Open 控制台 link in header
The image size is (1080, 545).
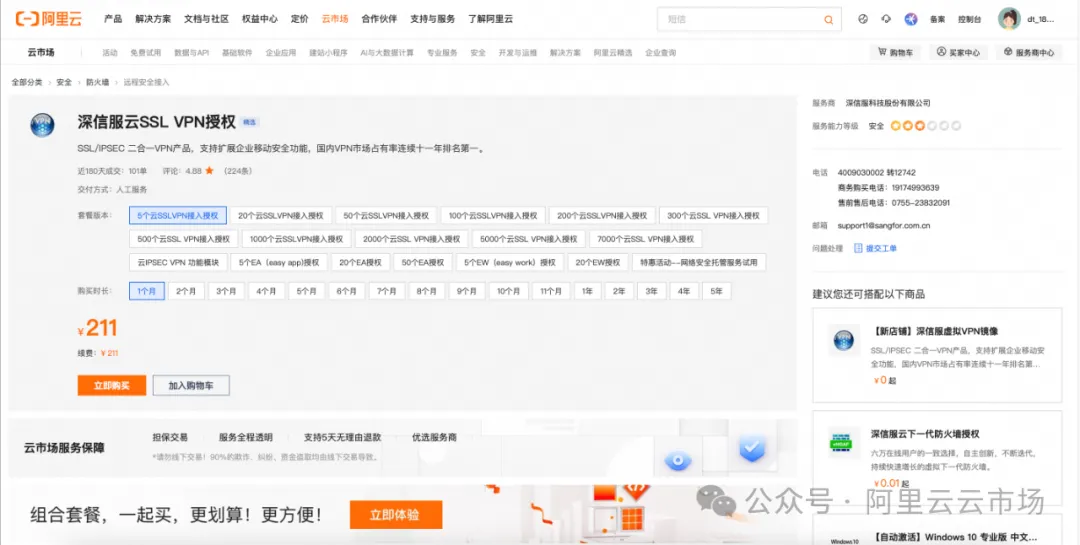pos(969,19)
